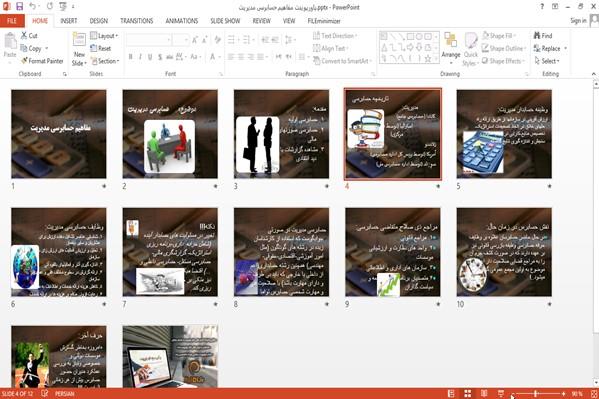Start Slide Show from status bar icon

coord(501,394)
